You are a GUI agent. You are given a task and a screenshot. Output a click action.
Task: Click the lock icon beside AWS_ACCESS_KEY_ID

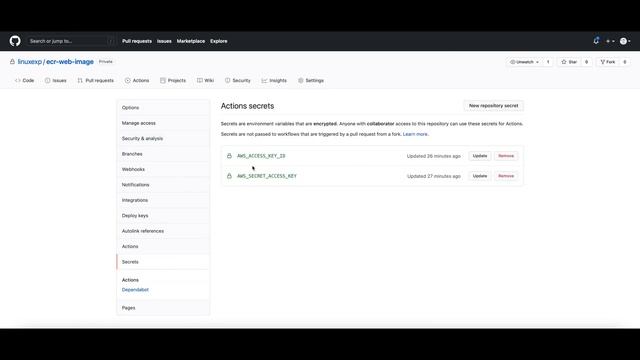229,156
